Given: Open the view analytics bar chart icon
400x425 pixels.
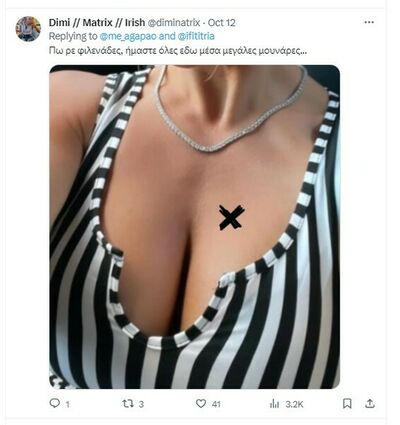Looking at the screenshot, I should tap(274, 404).
